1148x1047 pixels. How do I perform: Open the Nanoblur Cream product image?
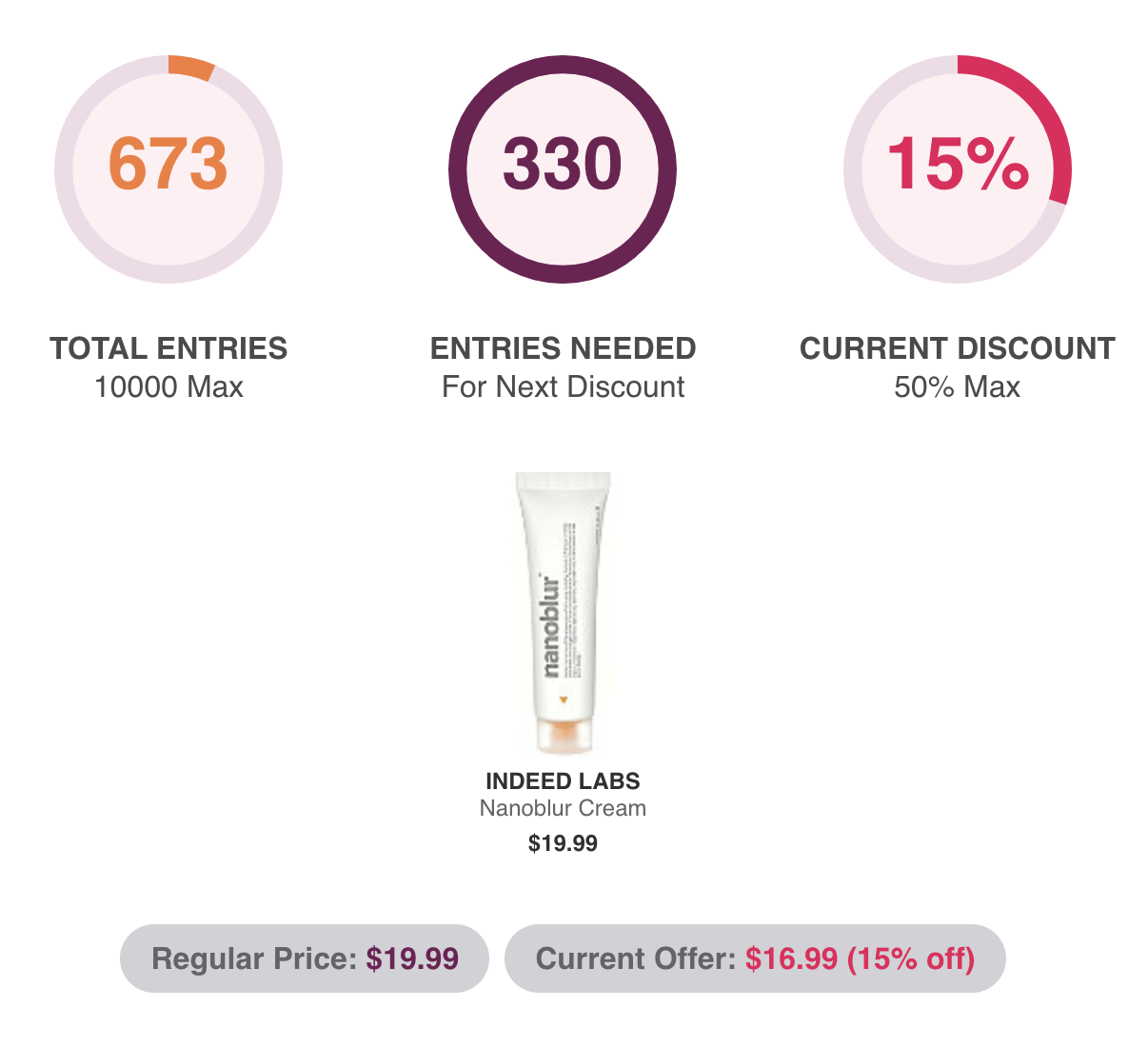[x=564, y=614]
